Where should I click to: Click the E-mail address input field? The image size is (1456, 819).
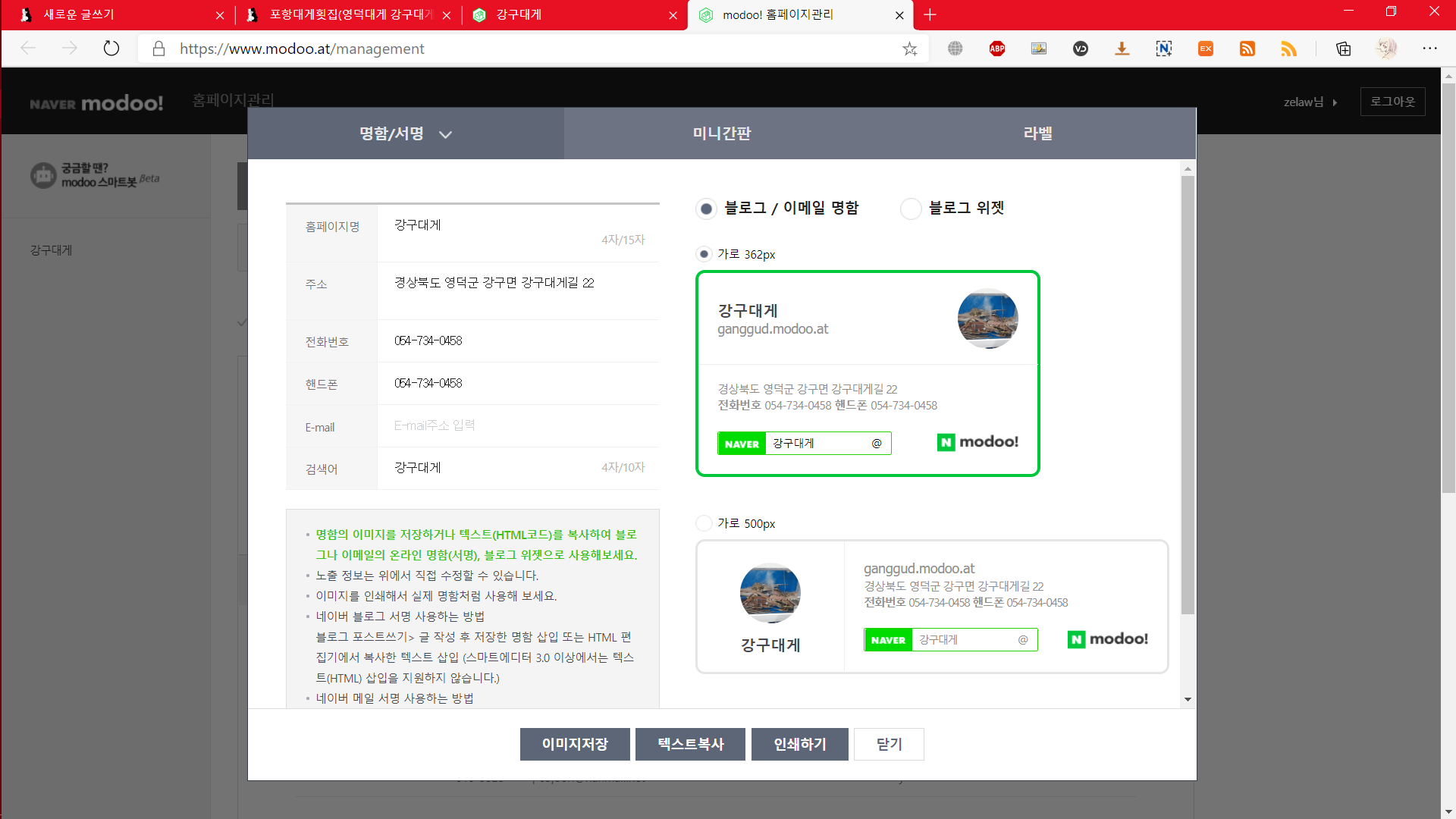517,425
